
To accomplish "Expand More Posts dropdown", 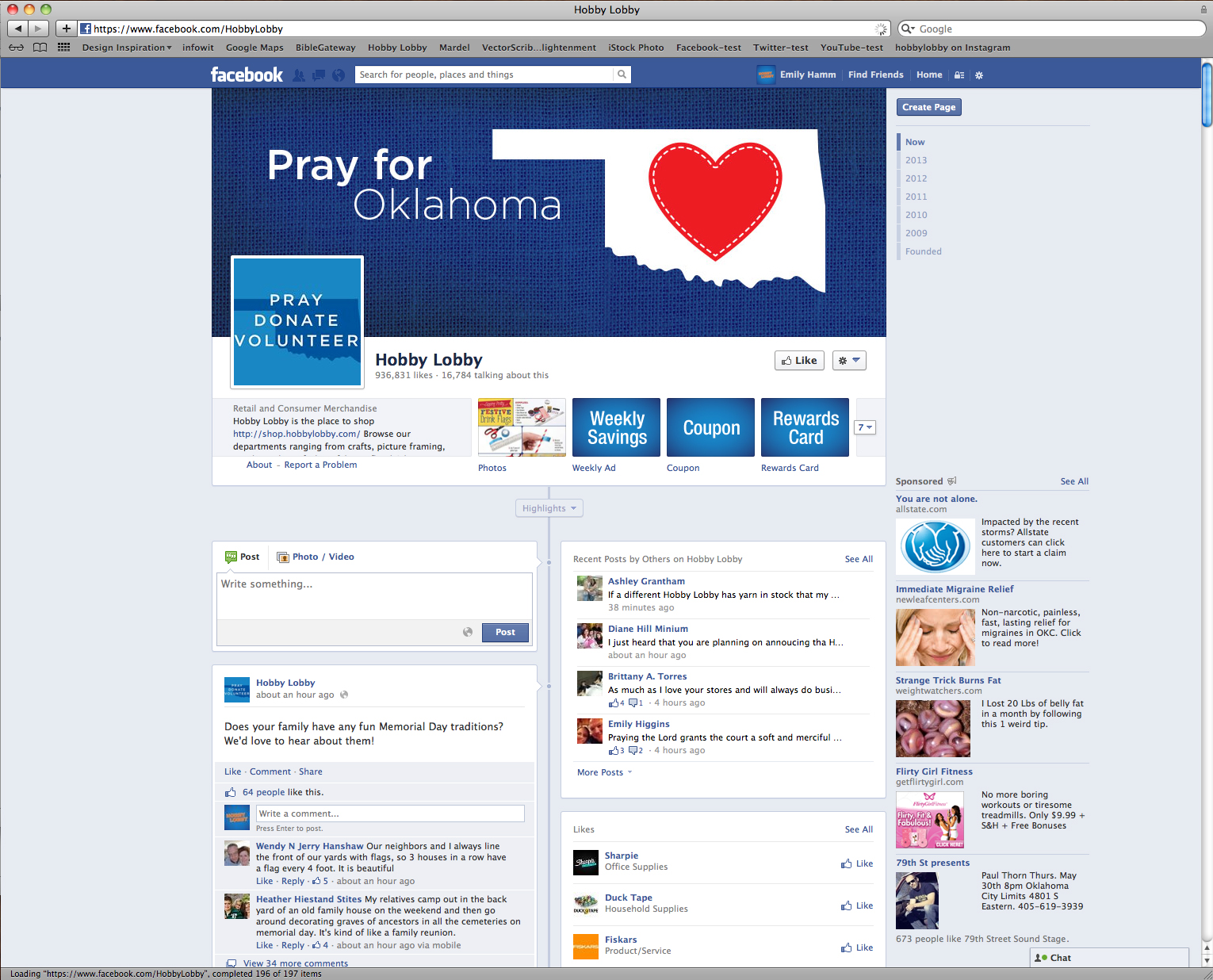I will tap(604, 772).
